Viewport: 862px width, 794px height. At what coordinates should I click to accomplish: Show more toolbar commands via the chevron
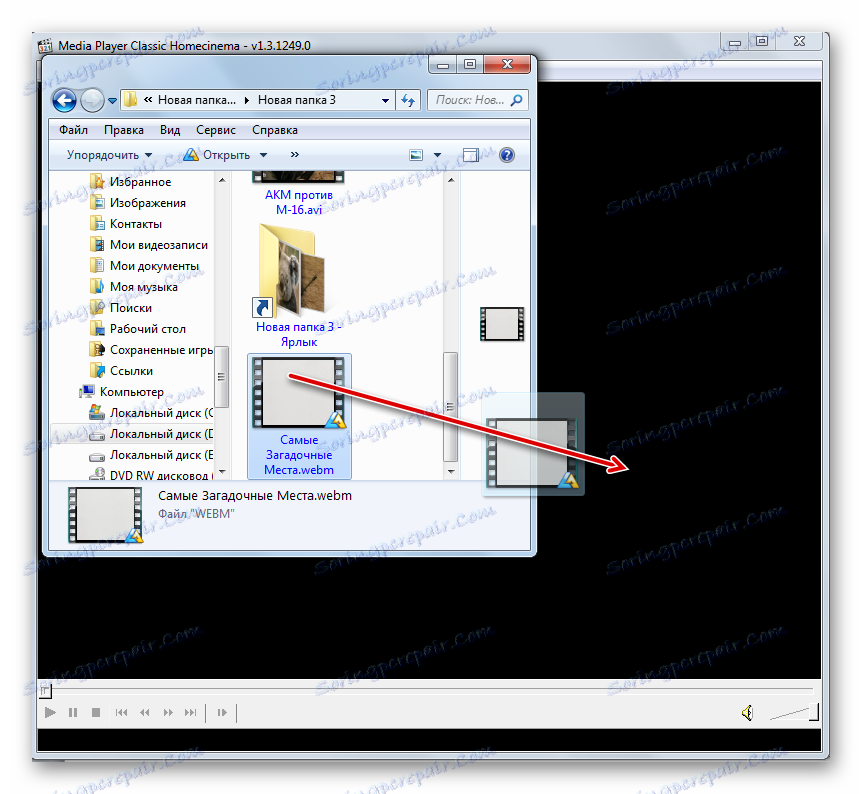[x=295, y=155]
